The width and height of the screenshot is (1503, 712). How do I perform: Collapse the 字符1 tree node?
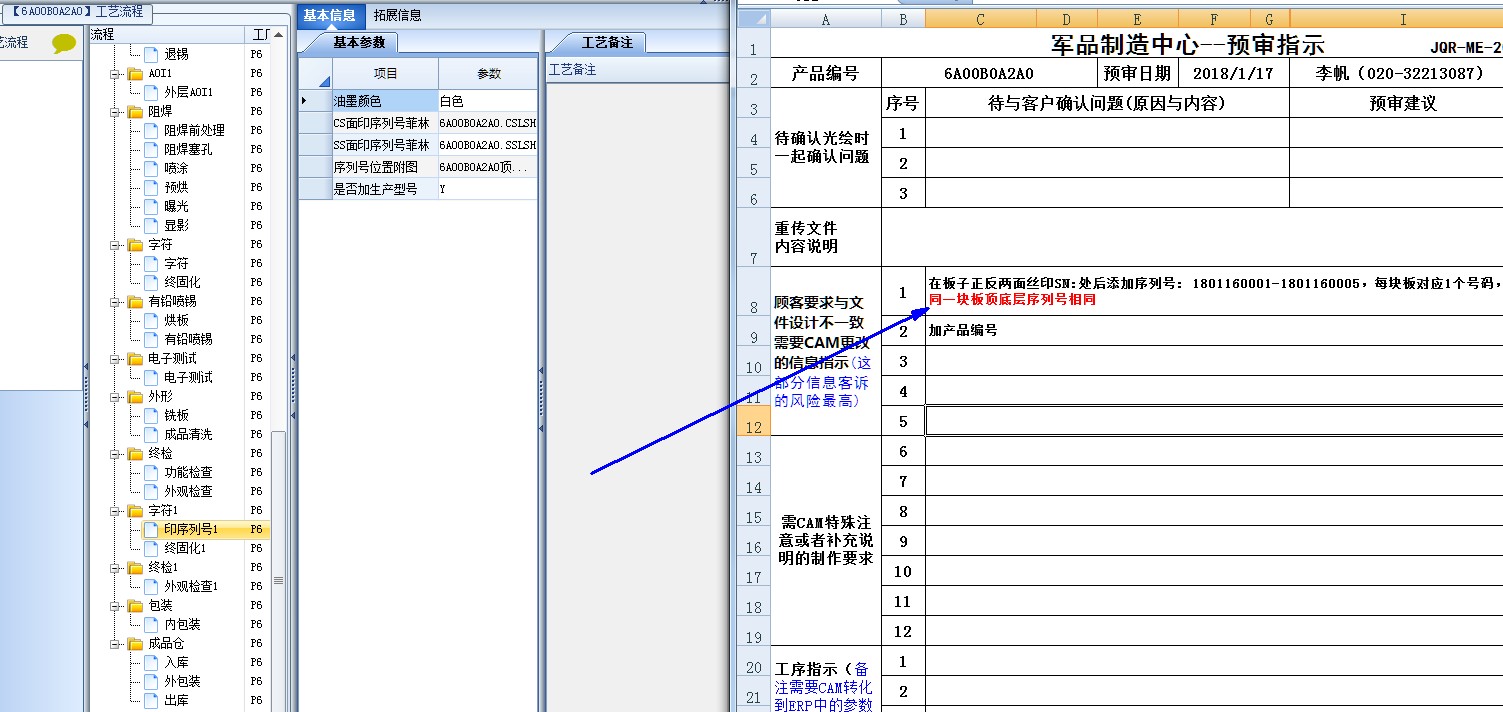click(x=116, y=510)
